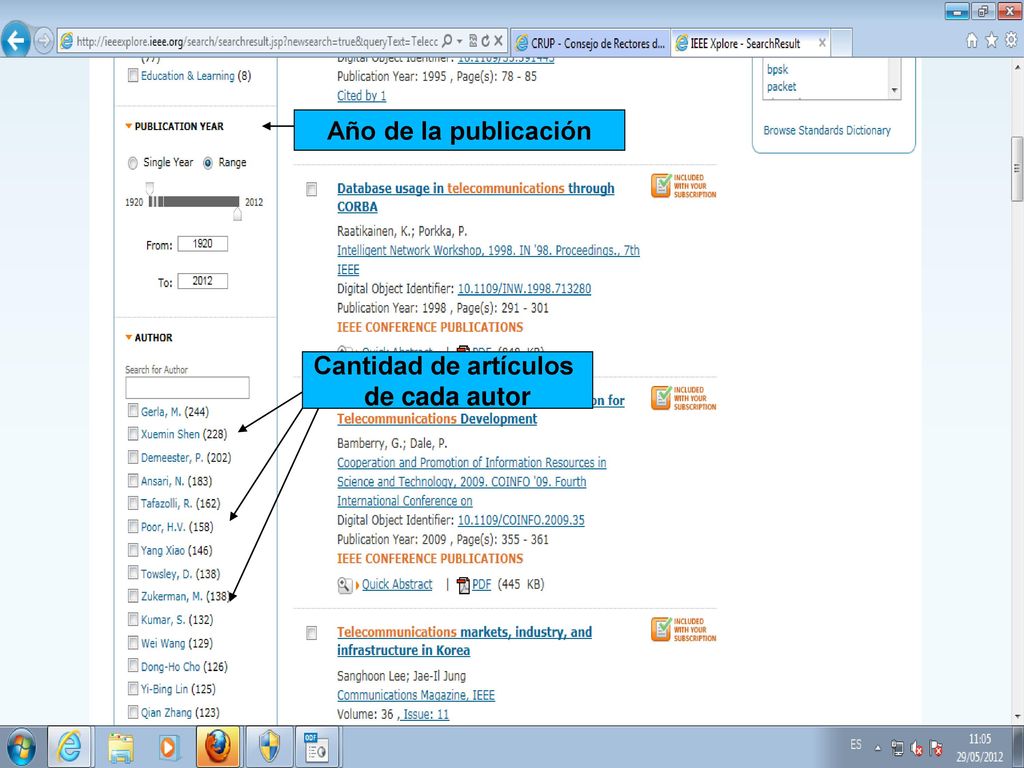Open the shield application on taskbar
Screen dimensions: 1024x768
coord(269,746)
